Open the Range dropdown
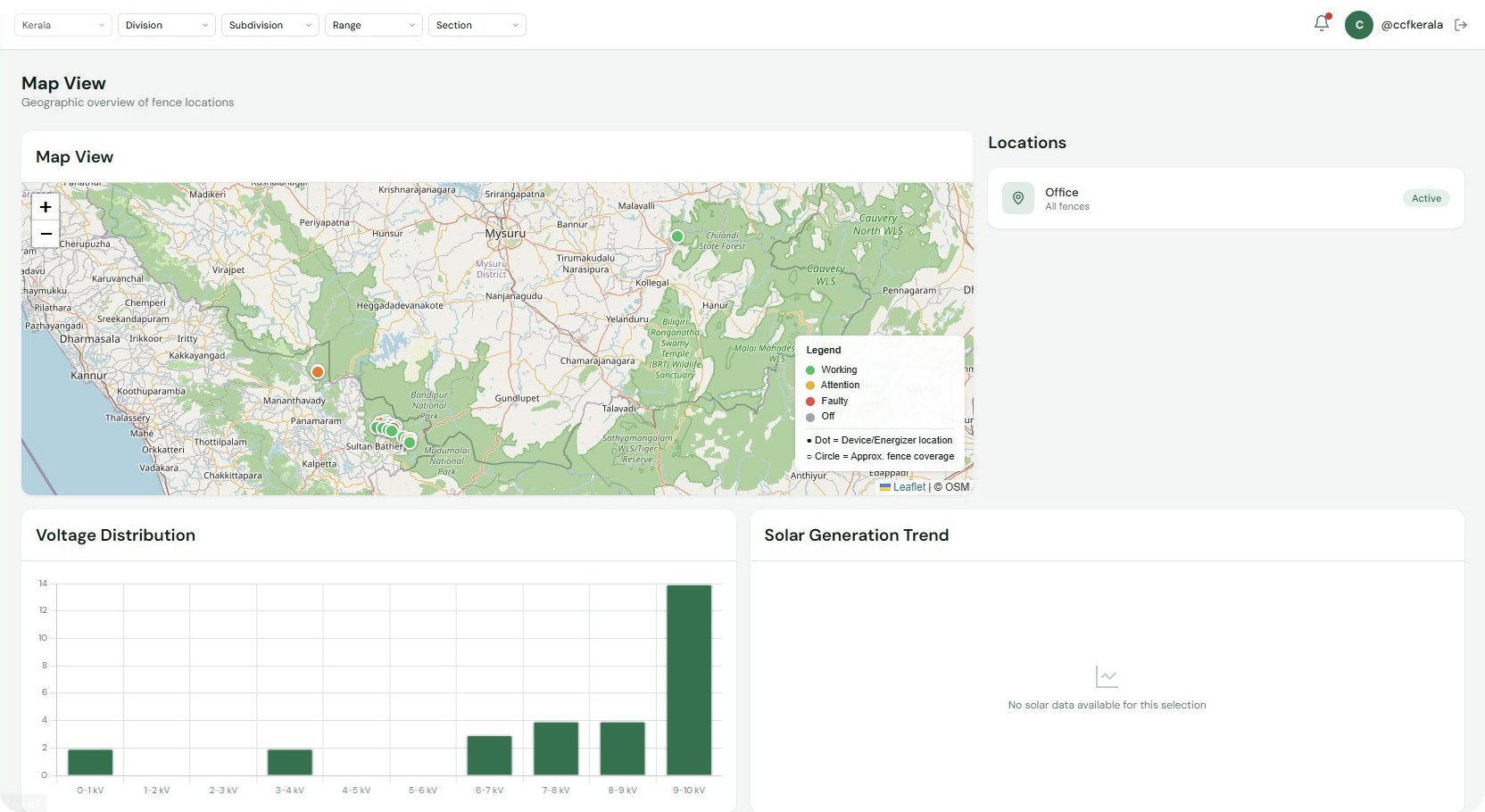 374,25
